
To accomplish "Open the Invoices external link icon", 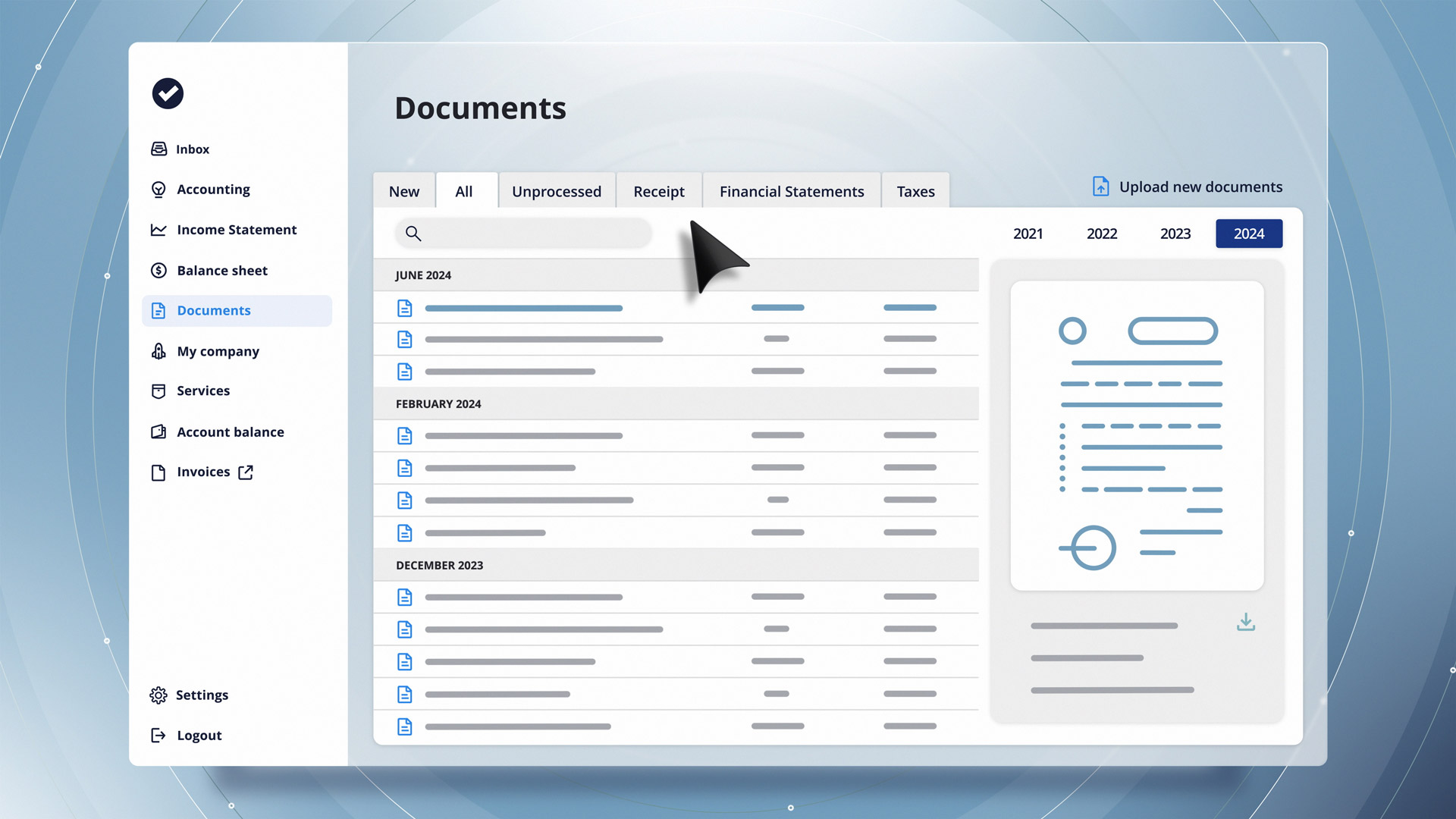I will pyautogui.click(x=246, y=472).
